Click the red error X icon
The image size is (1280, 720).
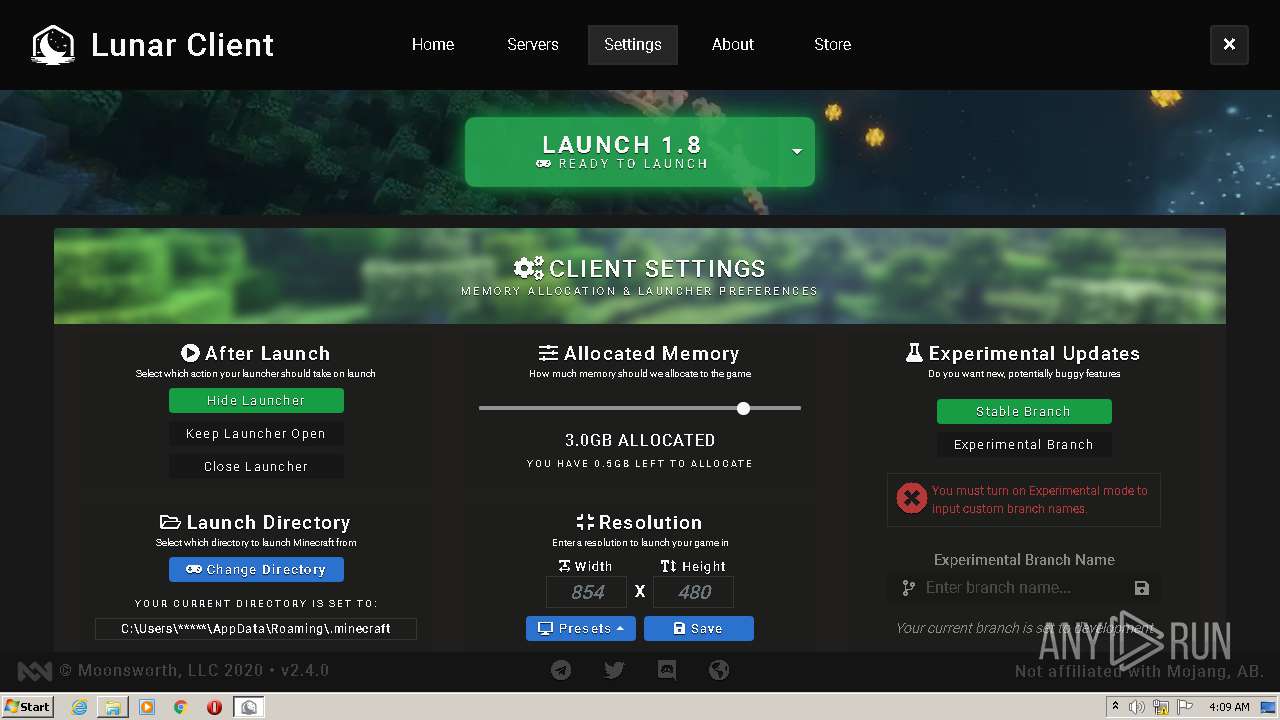pos(911,498)
